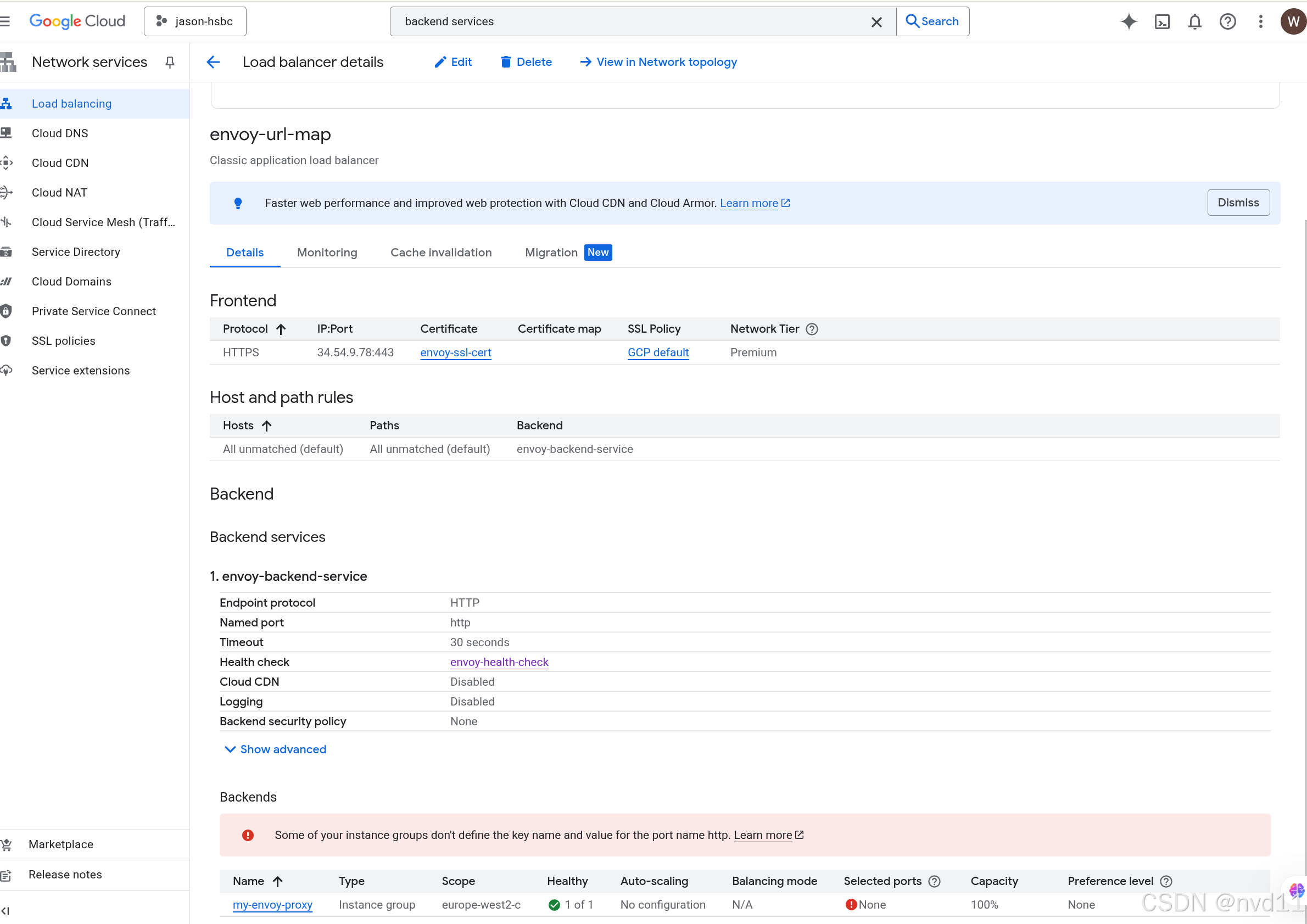Switch to the Monitoring tab
This screenshot has width=1307, height=924.
(x=327, y=253)
